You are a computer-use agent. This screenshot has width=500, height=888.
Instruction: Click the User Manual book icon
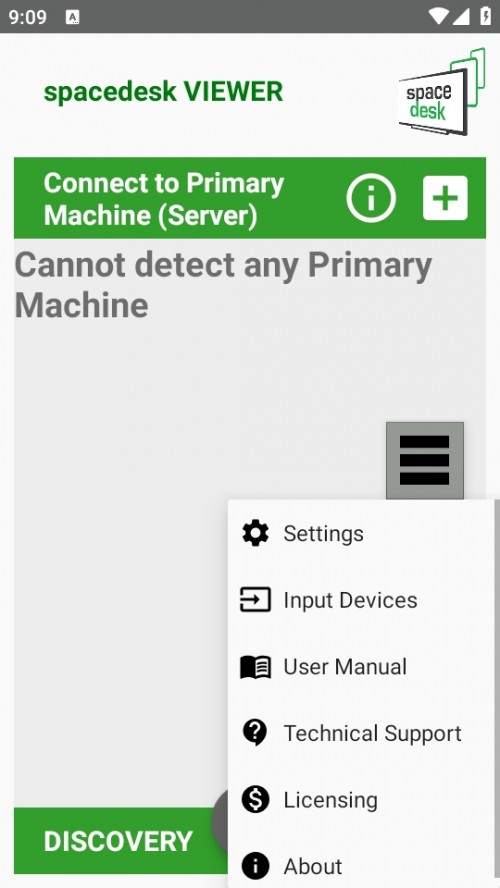255,667
